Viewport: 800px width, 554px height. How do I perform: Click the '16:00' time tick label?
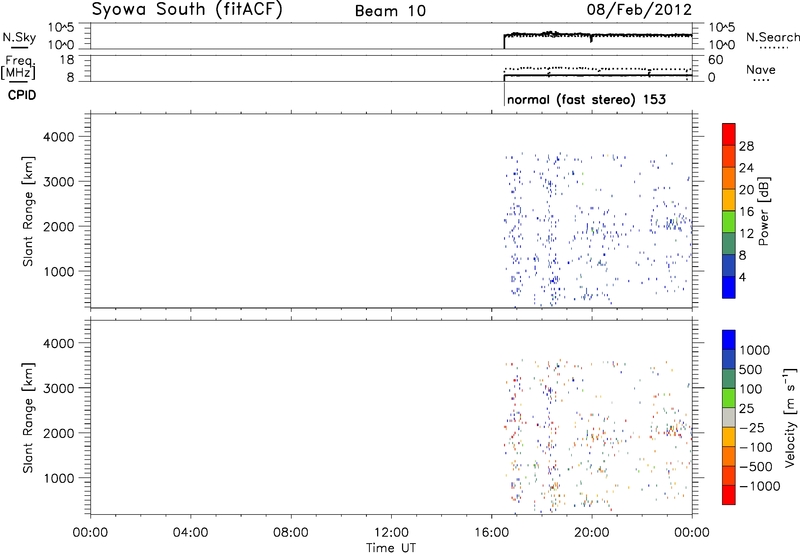click(491, 533)
